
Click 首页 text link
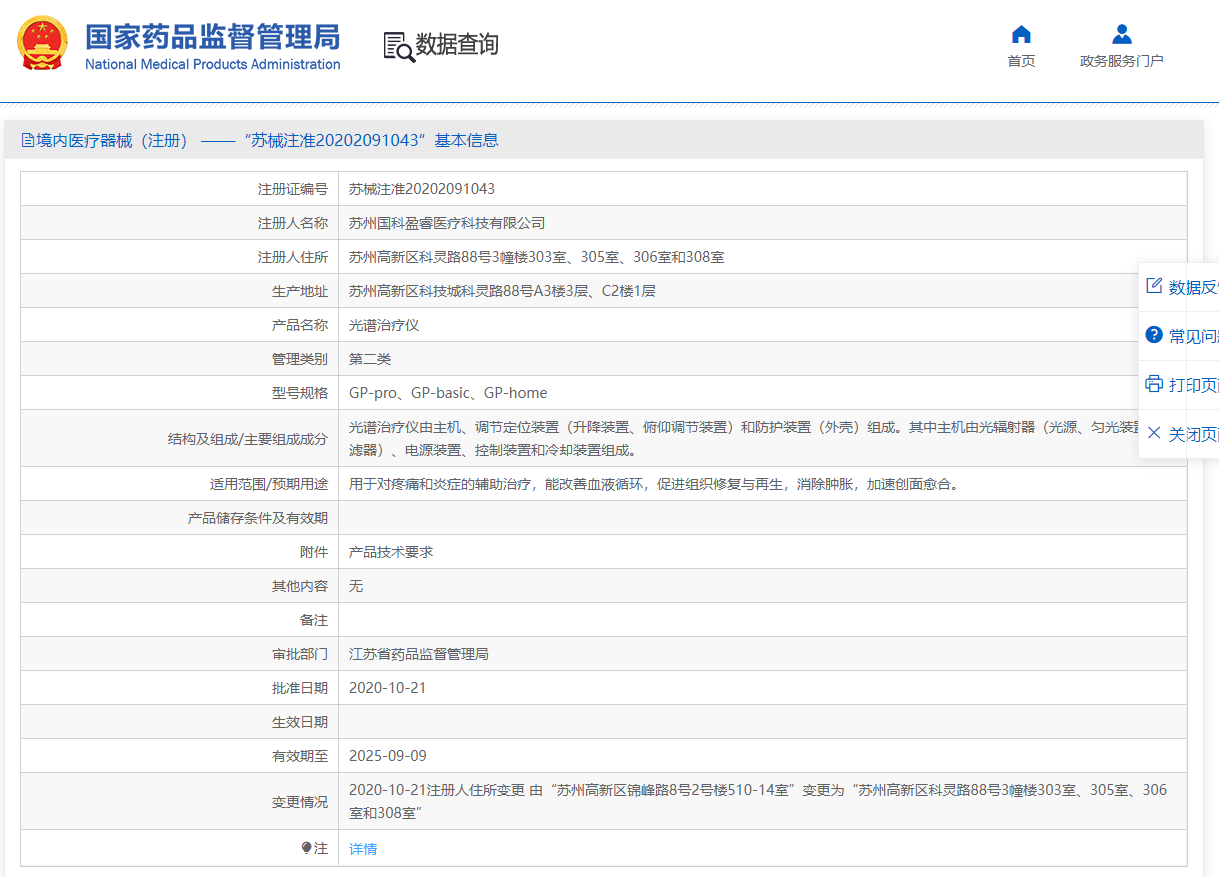click(x=1021, y=61)
